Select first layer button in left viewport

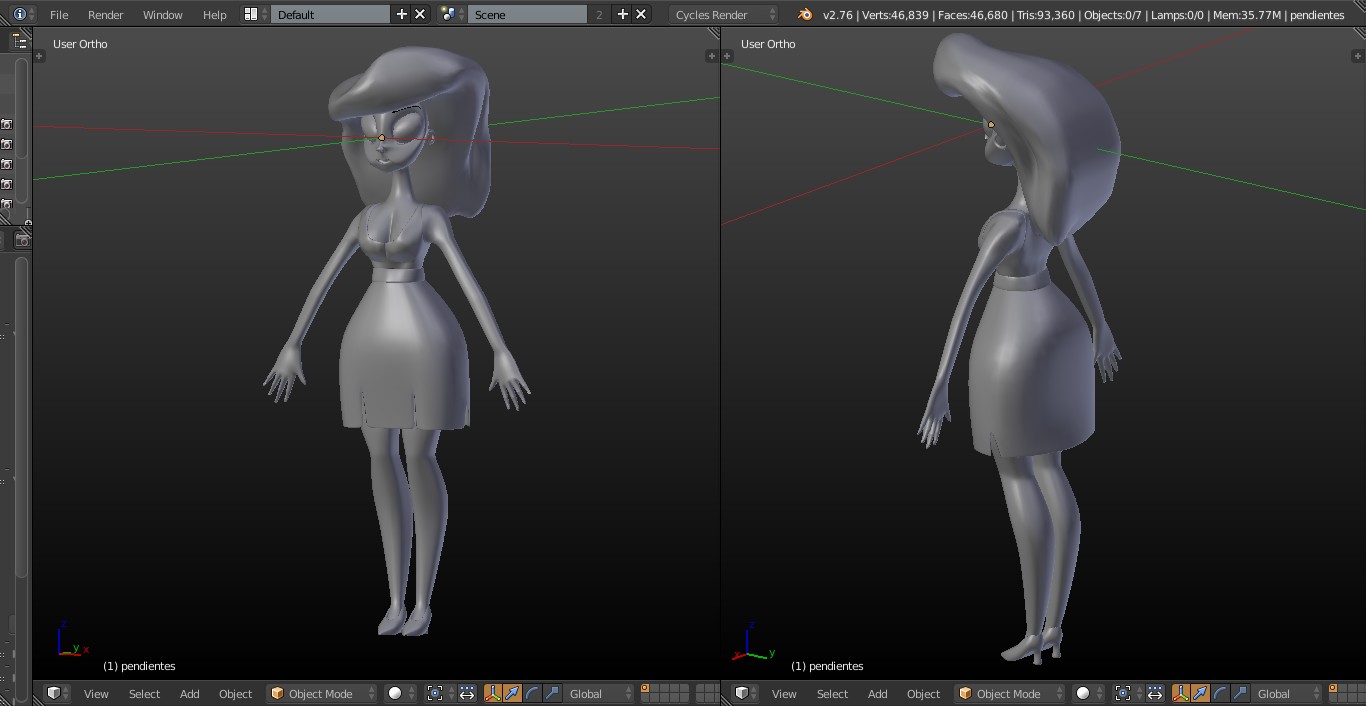tap(647, 689)
